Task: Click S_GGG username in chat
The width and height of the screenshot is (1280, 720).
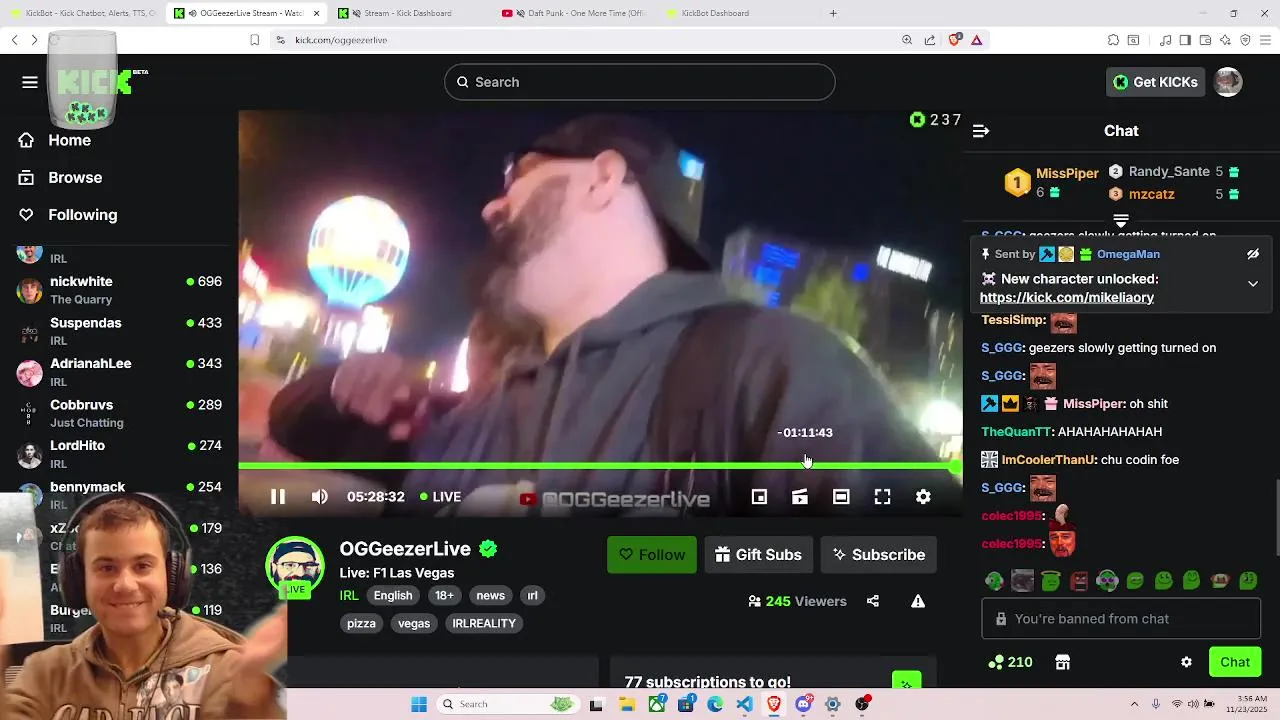Action: (x=1002, y=348)
